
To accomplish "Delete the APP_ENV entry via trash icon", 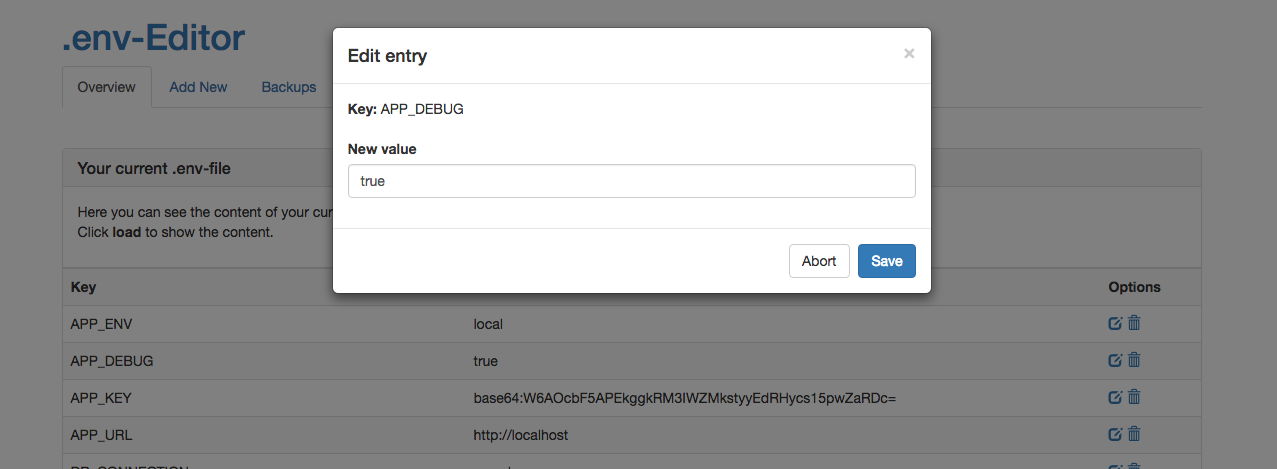I will [1134, 323].
